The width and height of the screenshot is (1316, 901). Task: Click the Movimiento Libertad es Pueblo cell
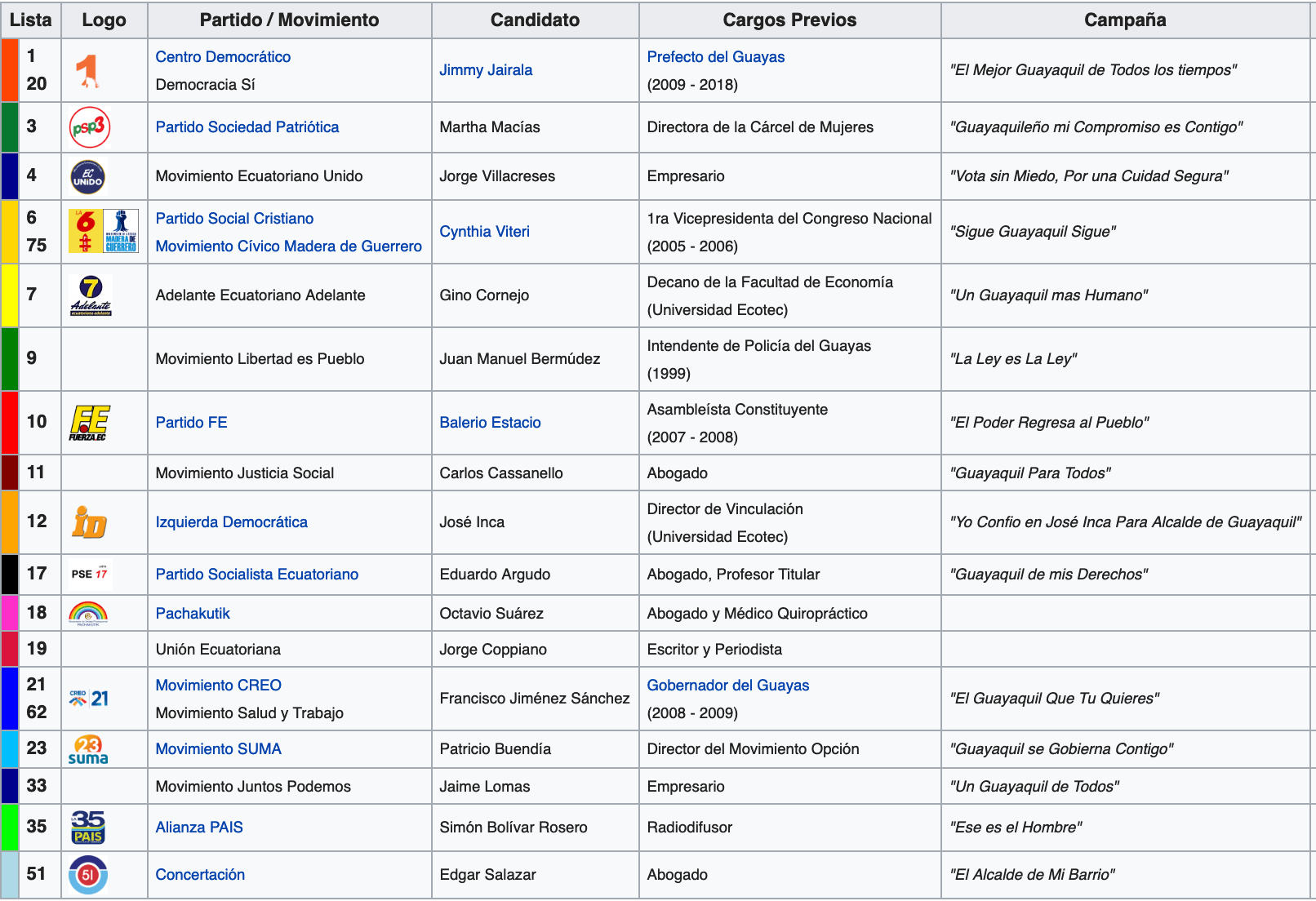tap(290, 359)
